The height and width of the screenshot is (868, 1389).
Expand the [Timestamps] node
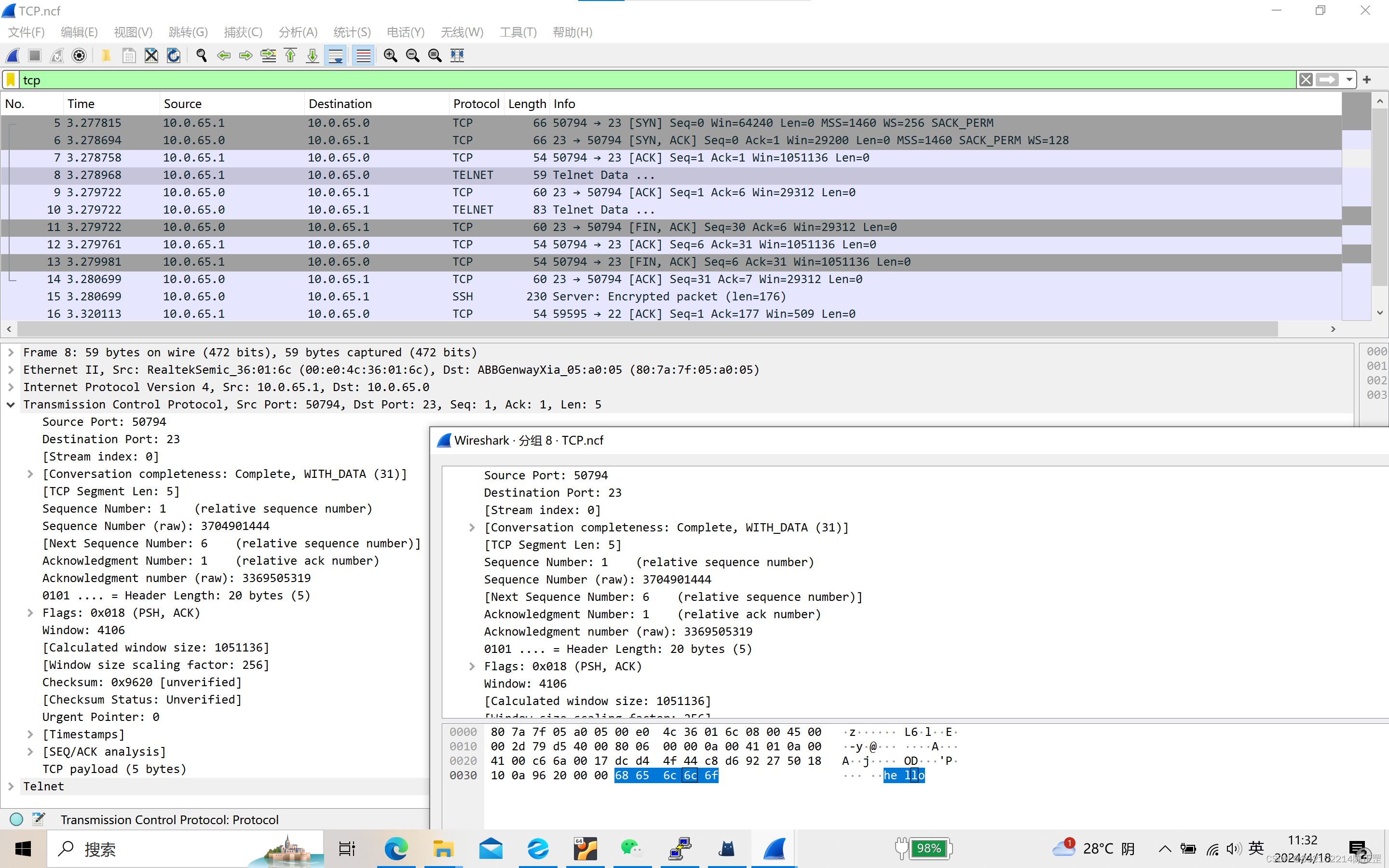(30, 734)
